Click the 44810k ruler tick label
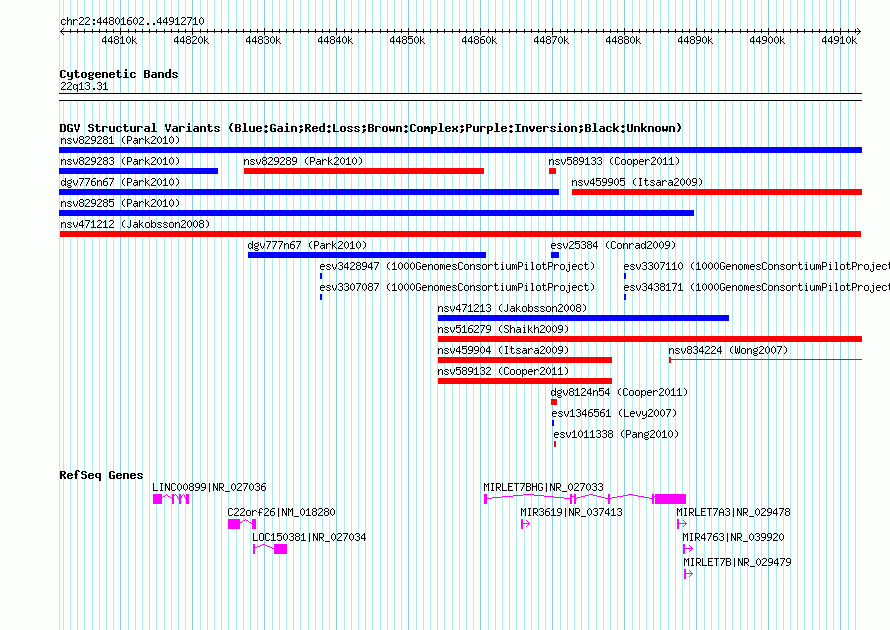The image size is (890, 630). [x=119, y=40]
